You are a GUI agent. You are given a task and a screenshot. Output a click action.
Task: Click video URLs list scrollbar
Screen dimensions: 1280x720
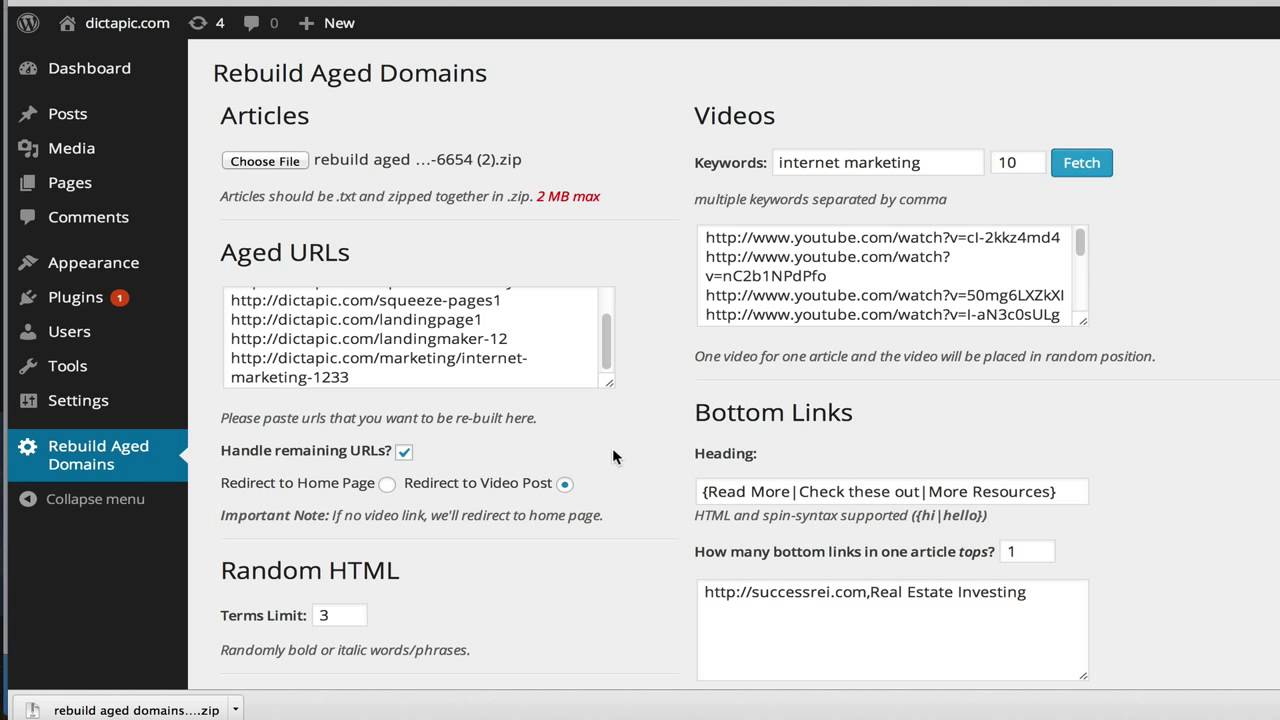1080,242
